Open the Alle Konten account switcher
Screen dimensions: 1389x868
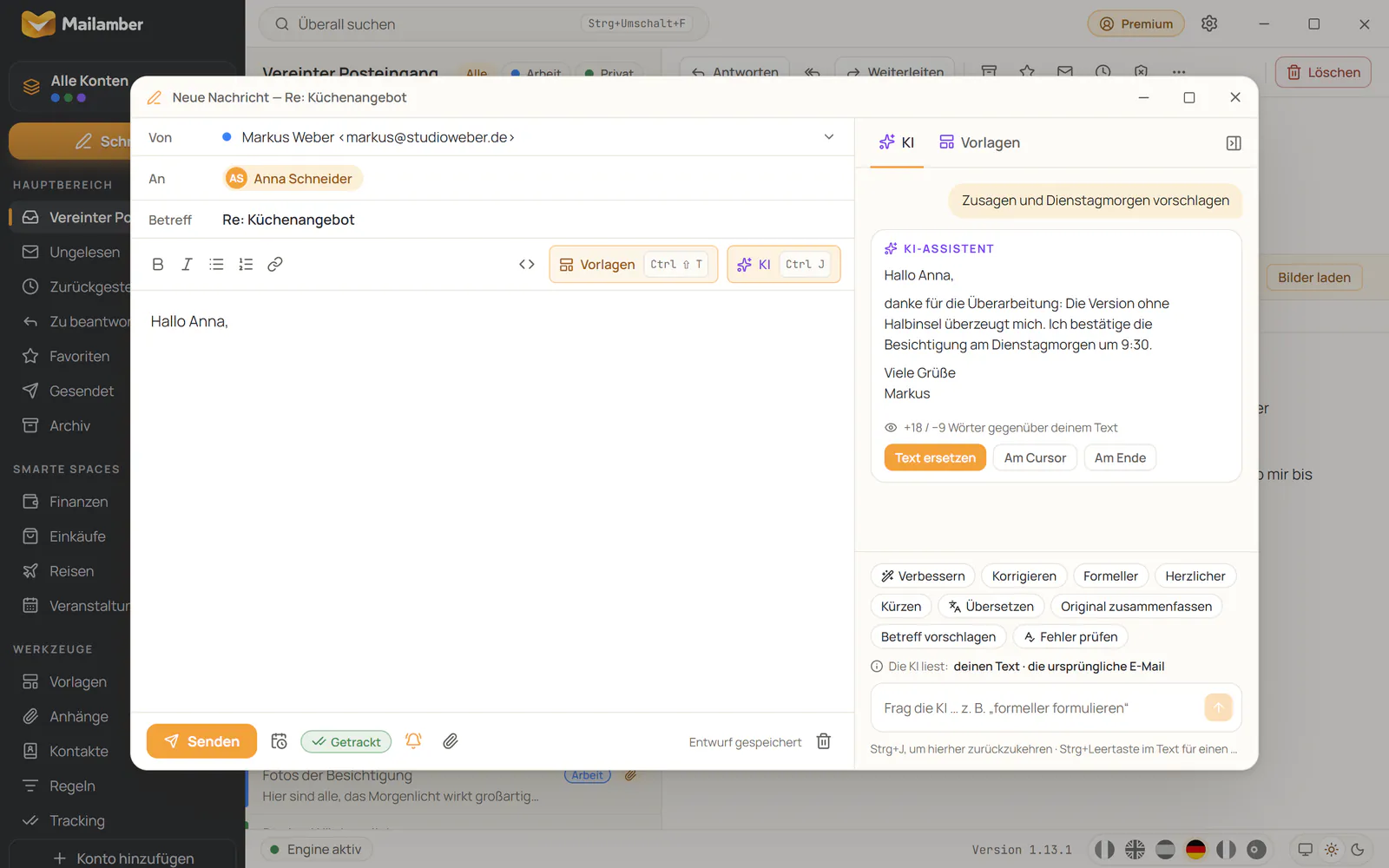tap(69, 87)
